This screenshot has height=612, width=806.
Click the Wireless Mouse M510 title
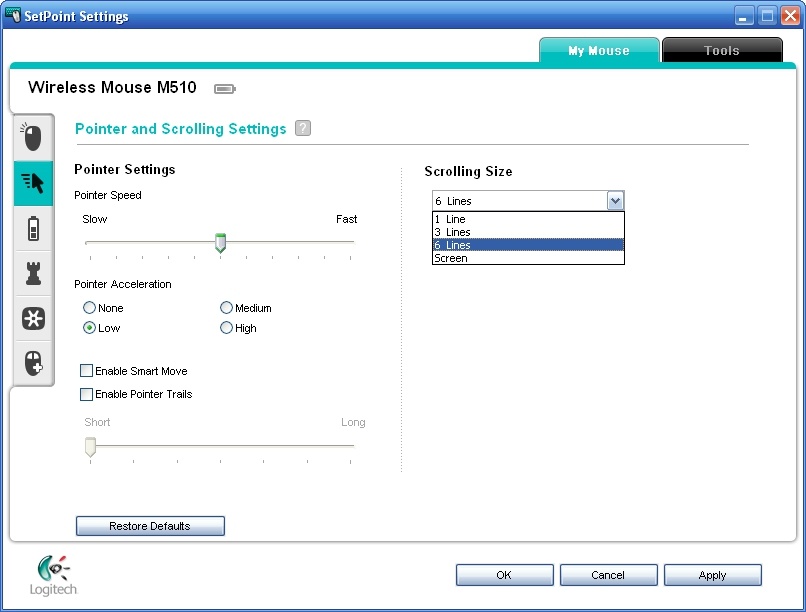coord(112,87)
